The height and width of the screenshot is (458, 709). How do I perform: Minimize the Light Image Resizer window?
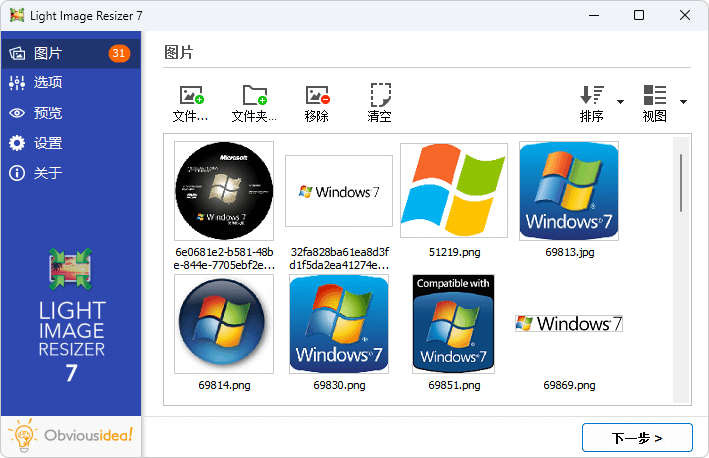[x=594, y=15]
